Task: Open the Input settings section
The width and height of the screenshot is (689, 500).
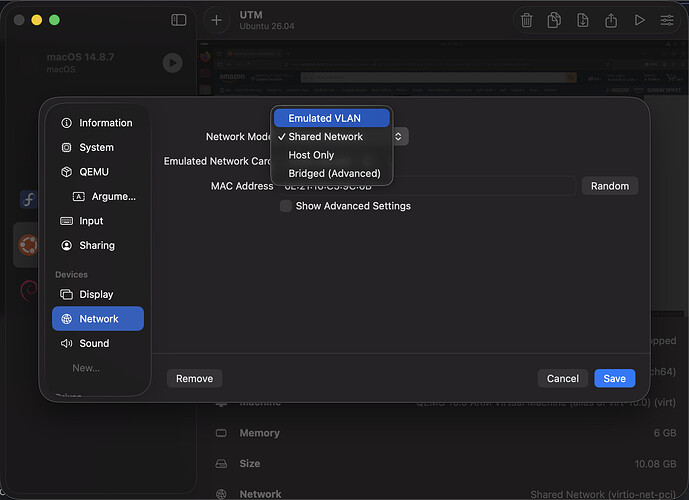Action: point(98,221)
